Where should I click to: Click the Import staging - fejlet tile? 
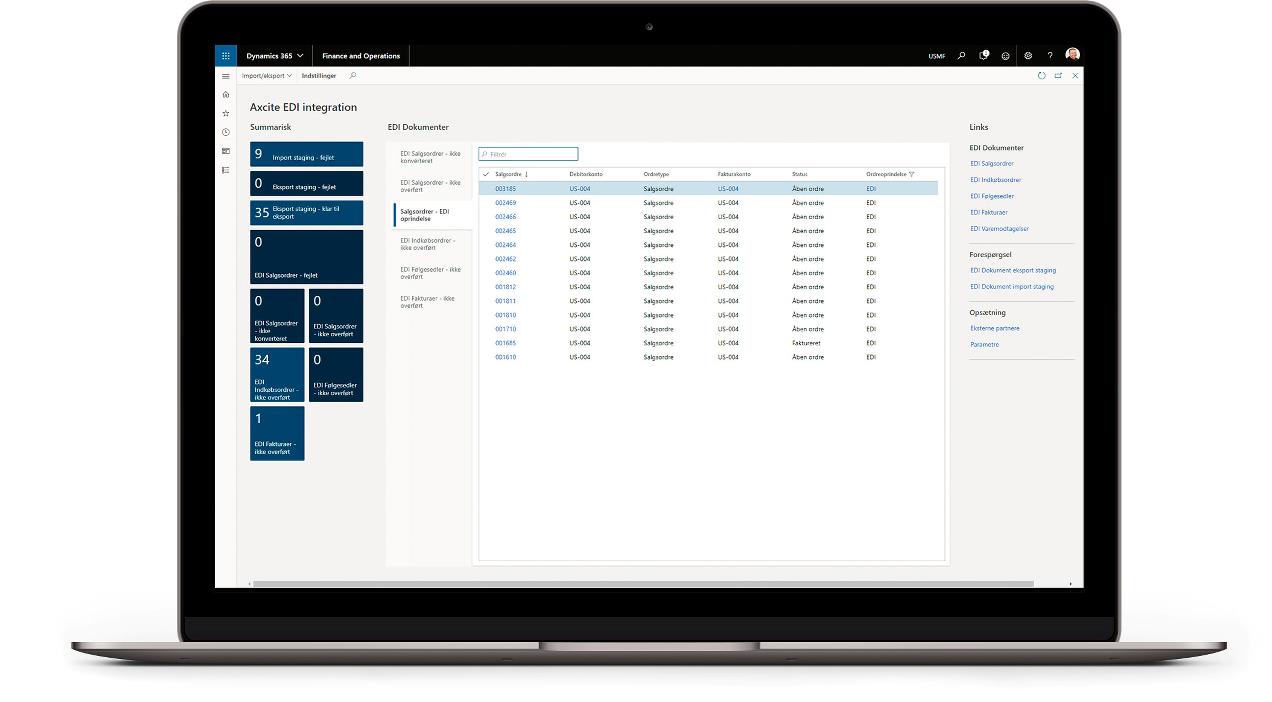(x=306, y=154)
